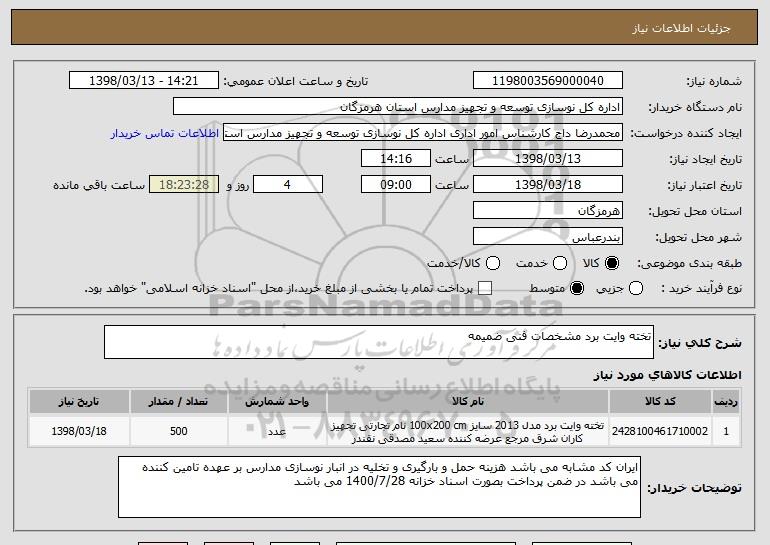Toggle the اسناد خزانه اسلامی payment checkbox

(485, 288)
